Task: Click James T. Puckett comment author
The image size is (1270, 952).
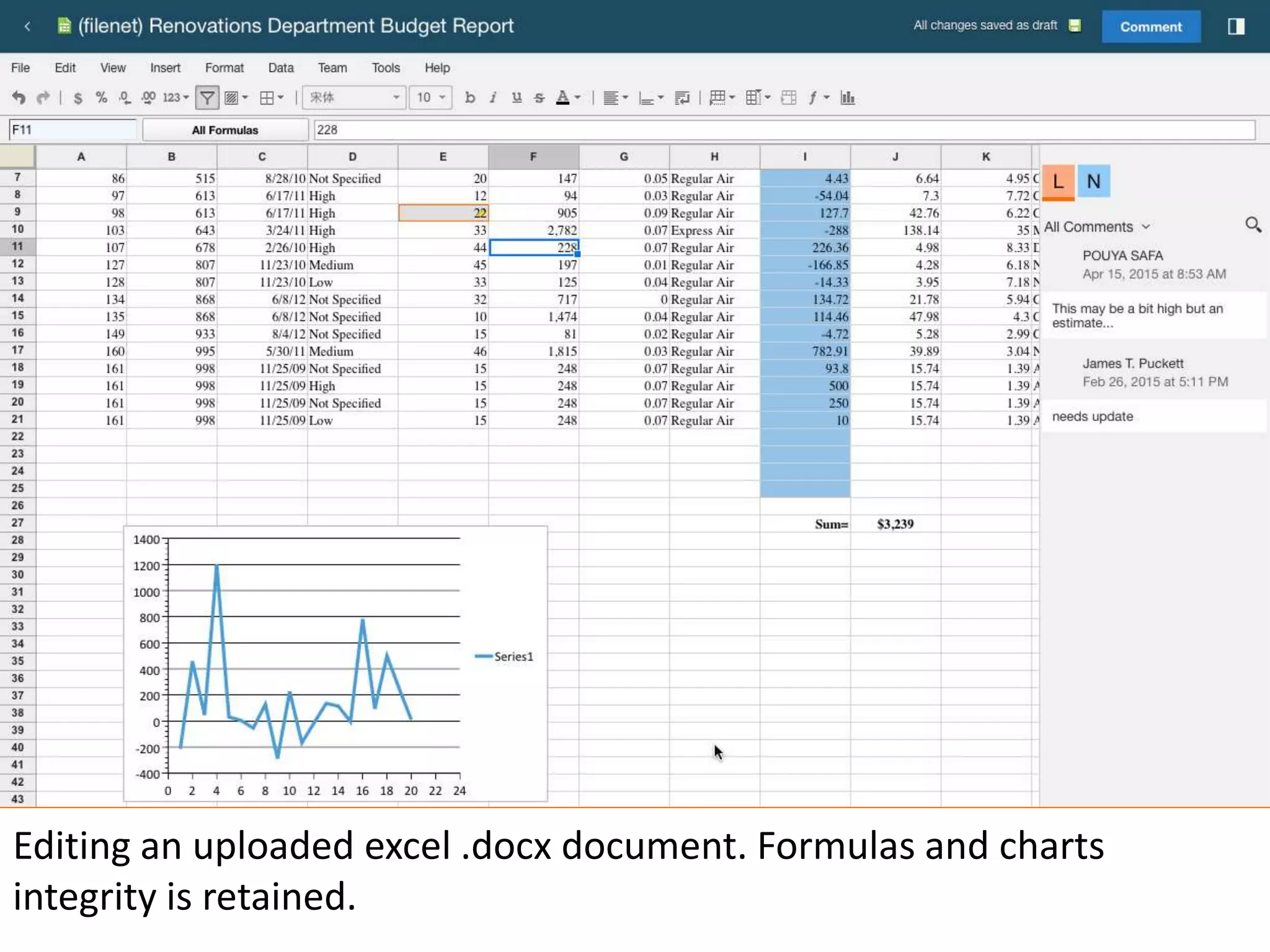Action: tap(1133, 363)
